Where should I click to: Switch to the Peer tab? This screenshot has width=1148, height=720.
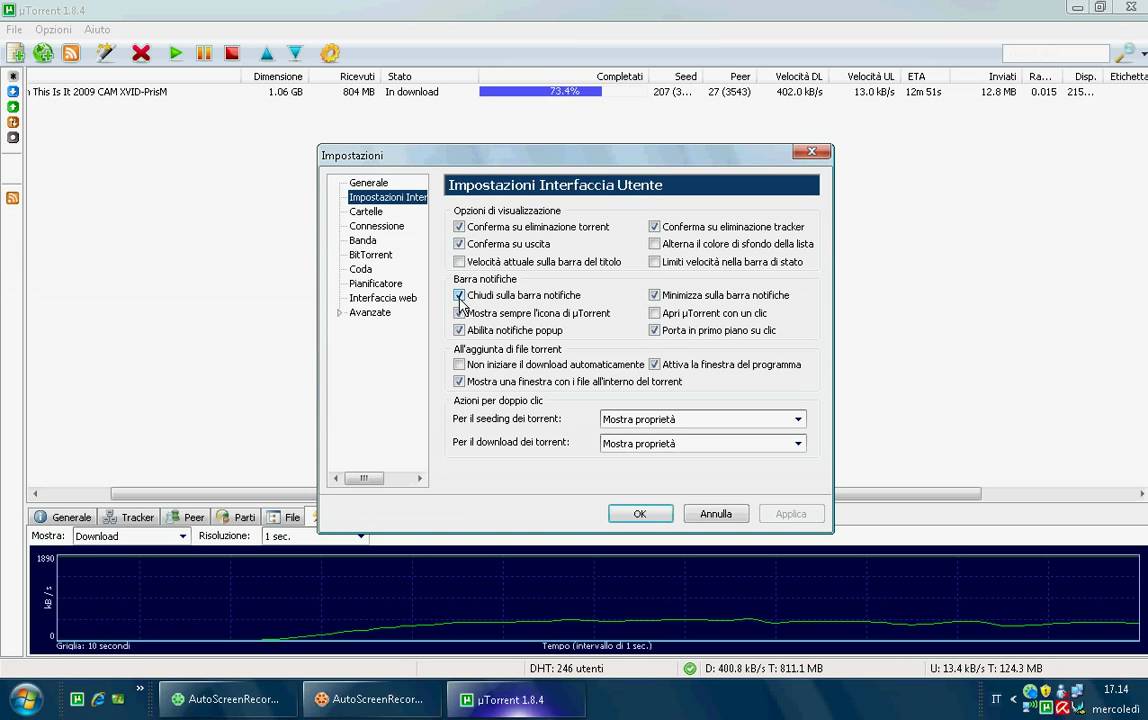click(185, 517)
